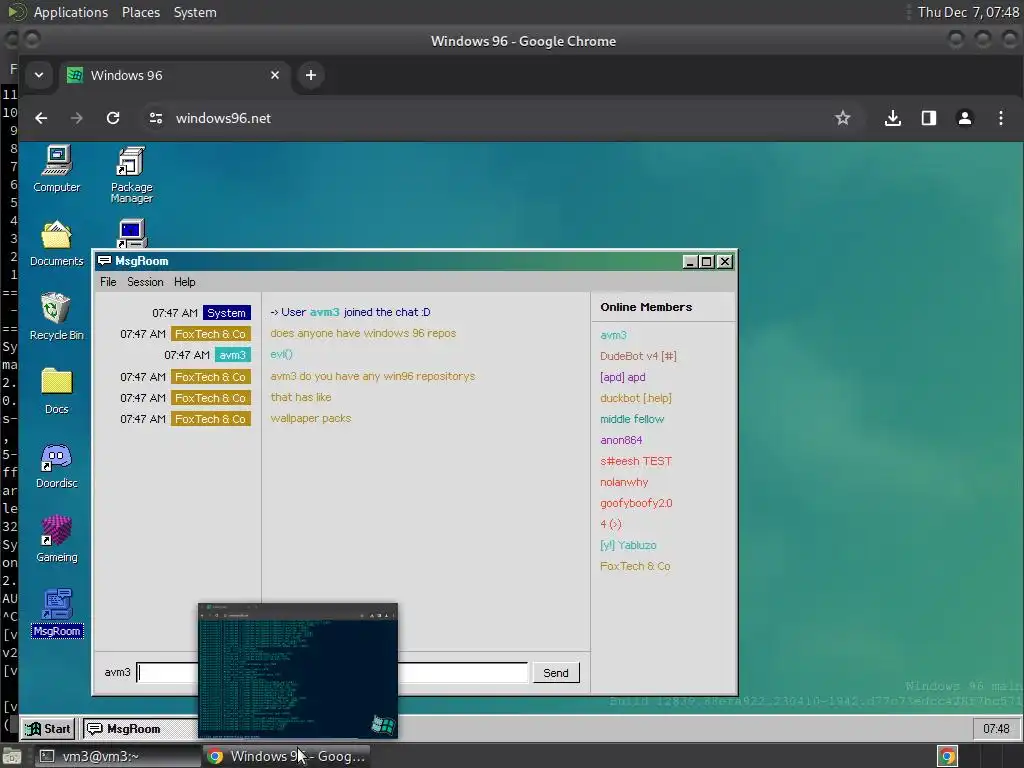This screenshot has width=1024, height=768.
Task: Select member s#eesh TEST
Action: point(635,461)
